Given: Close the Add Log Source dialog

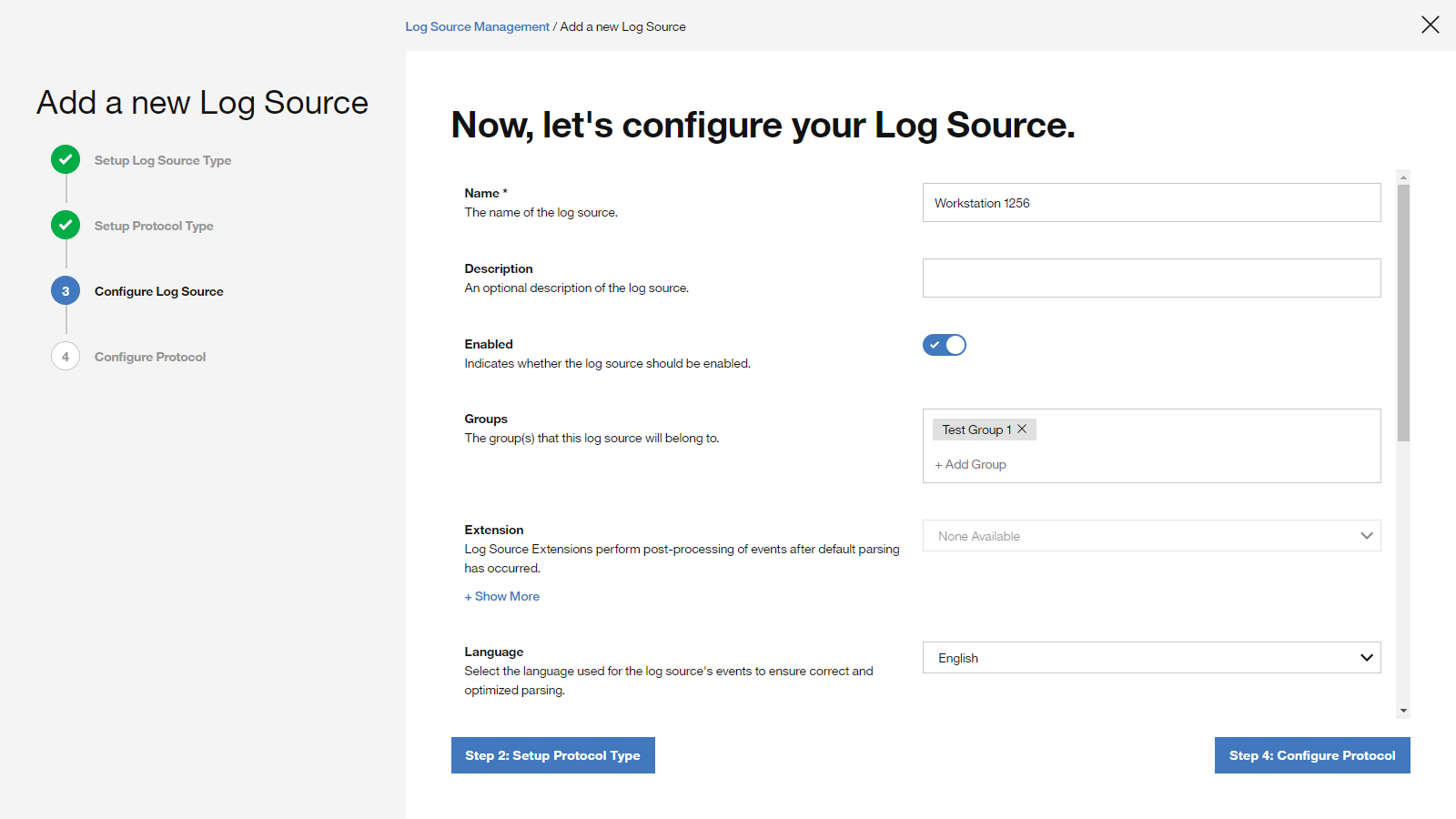Looking at the screenshot, I should 1431,25.
